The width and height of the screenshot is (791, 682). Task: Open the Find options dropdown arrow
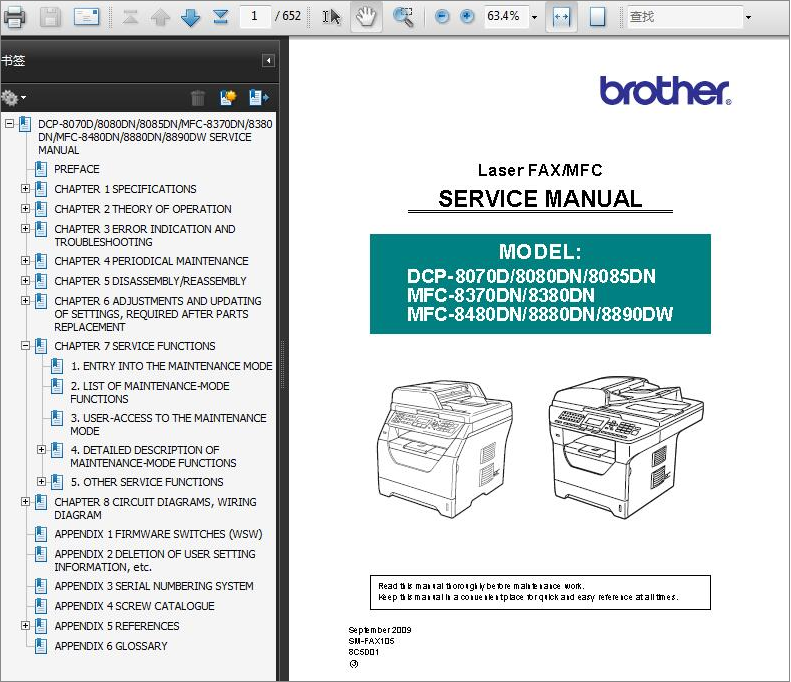coord(749,17)
